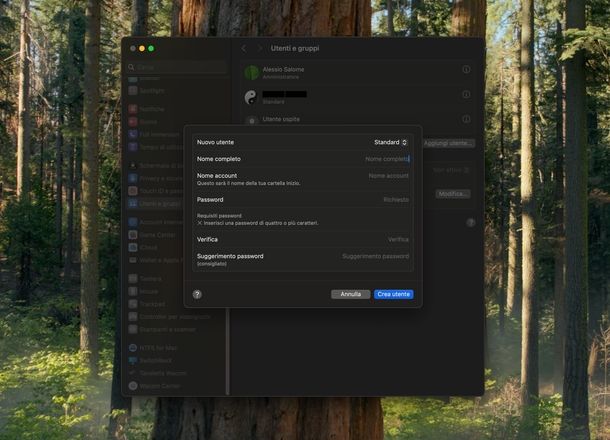Open the login options dropdown above Modifica
Image resolution: width=610 pixels, height=440 pixels.
point(451,170)
